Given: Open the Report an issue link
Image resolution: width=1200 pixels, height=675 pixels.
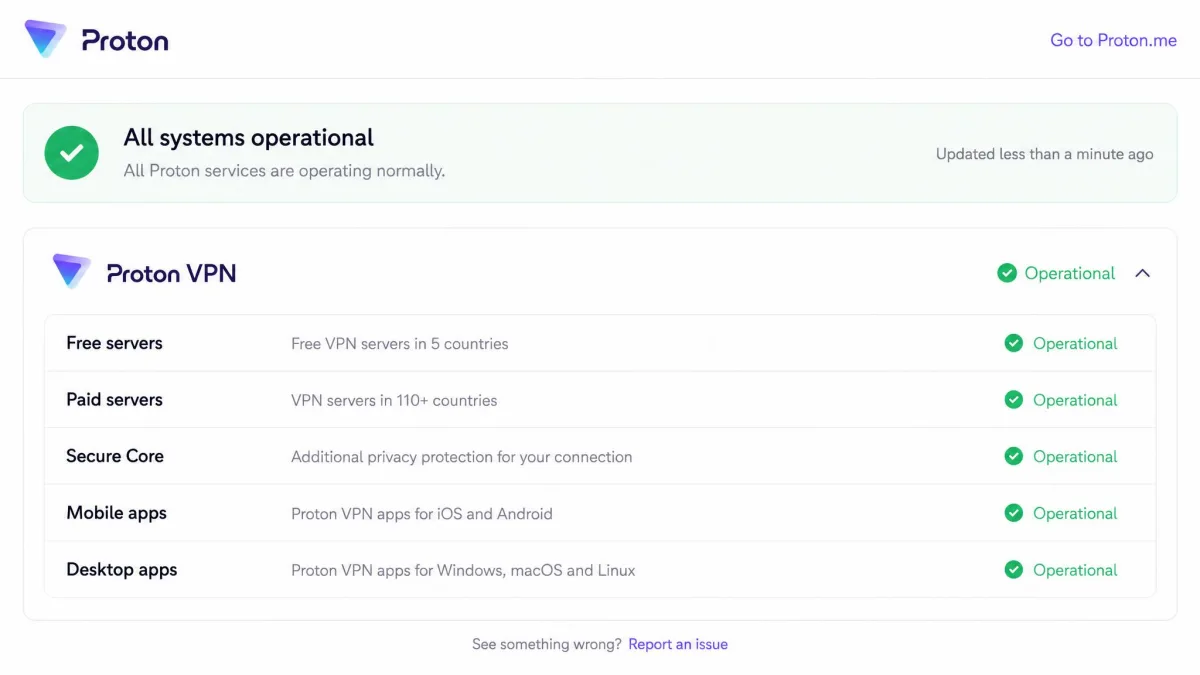Looking at the screenshot, I should (678, 644).
